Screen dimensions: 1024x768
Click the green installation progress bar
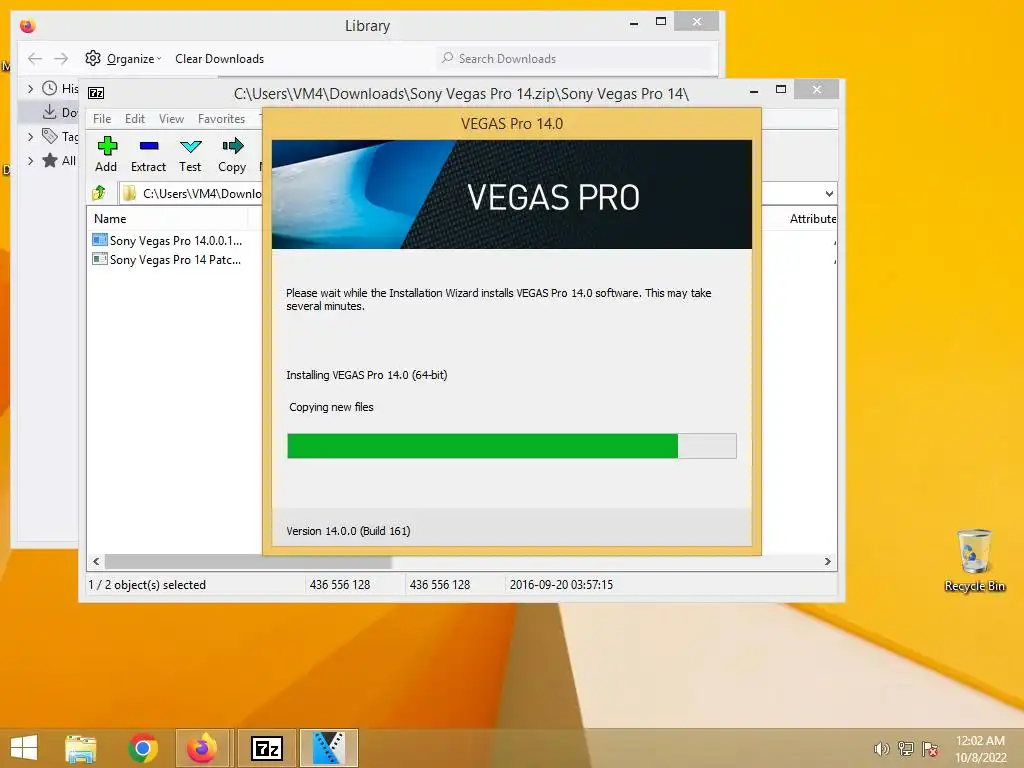pos(483,446)
